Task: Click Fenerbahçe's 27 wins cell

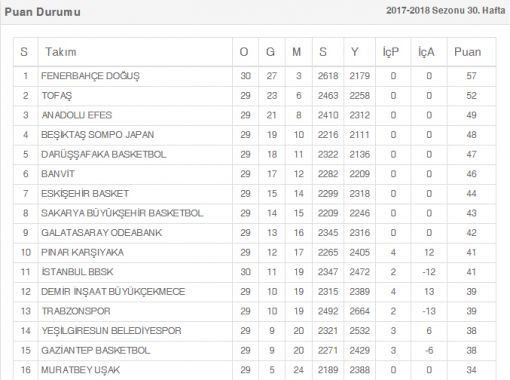Action: click(272, 76)
